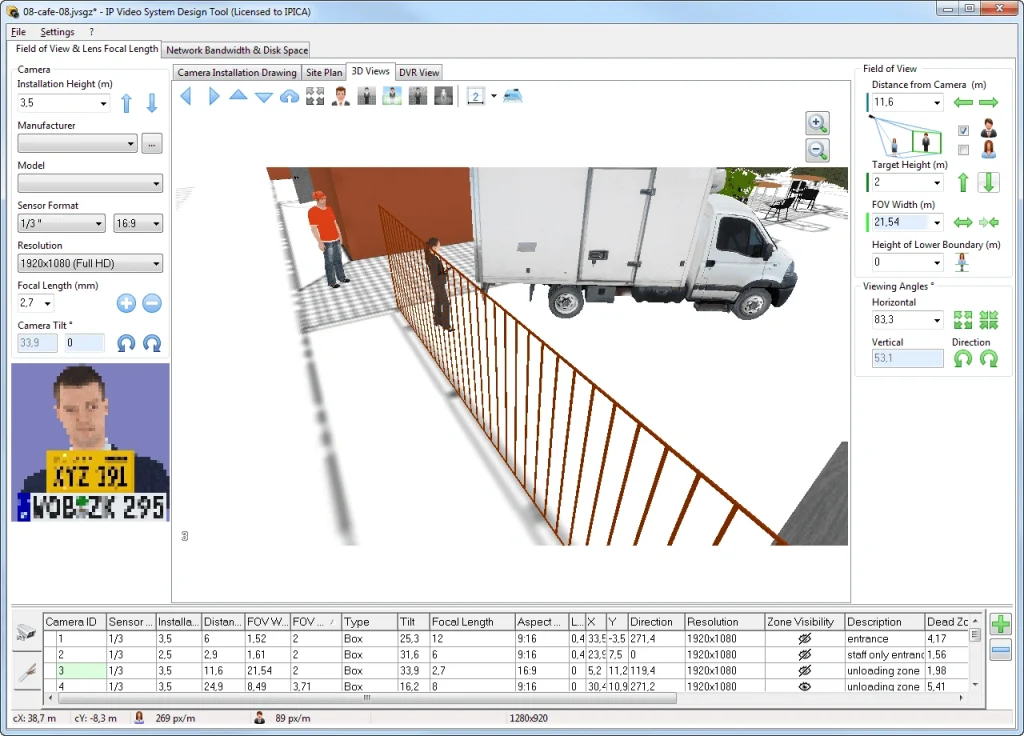1024x736 pixels.
Task: Remove a camera with the blue minus icon
Action: (x=1000, y=650)
